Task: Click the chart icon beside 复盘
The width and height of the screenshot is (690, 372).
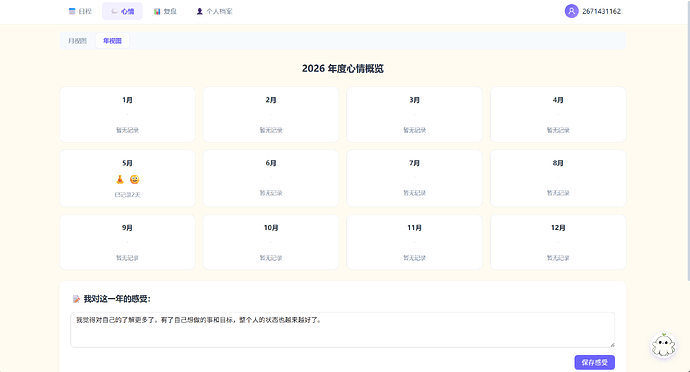Action: click(x=157, y=11)
